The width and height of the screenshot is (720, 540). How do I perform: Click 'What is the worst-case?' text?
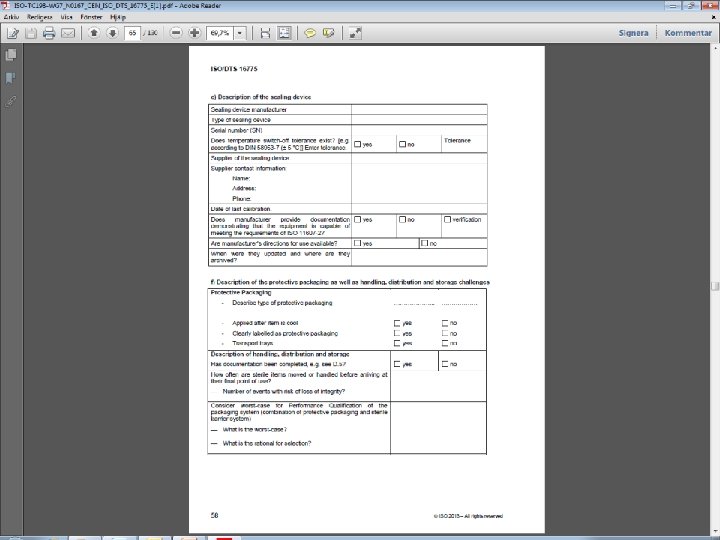pyautogui.click(x=255, y=430)
